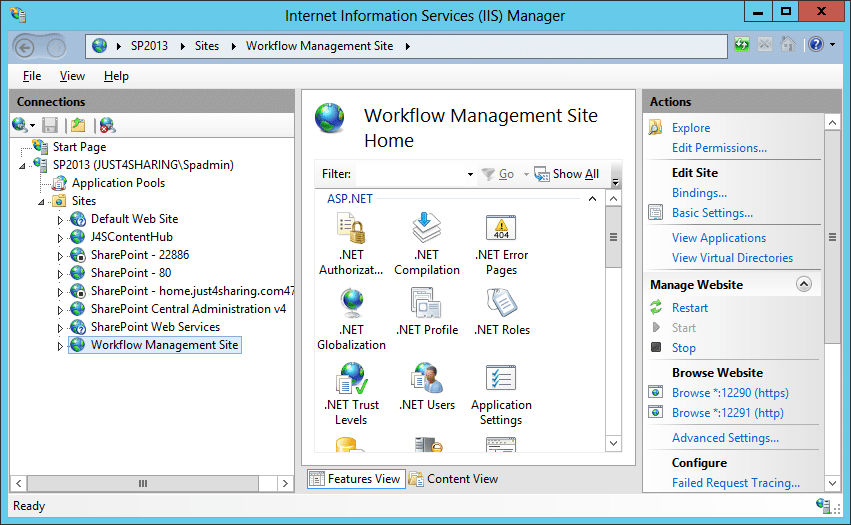This screenshot has height=525, width=851.
Task: Click the Create New Connection icon
Action: click(20, 125)
